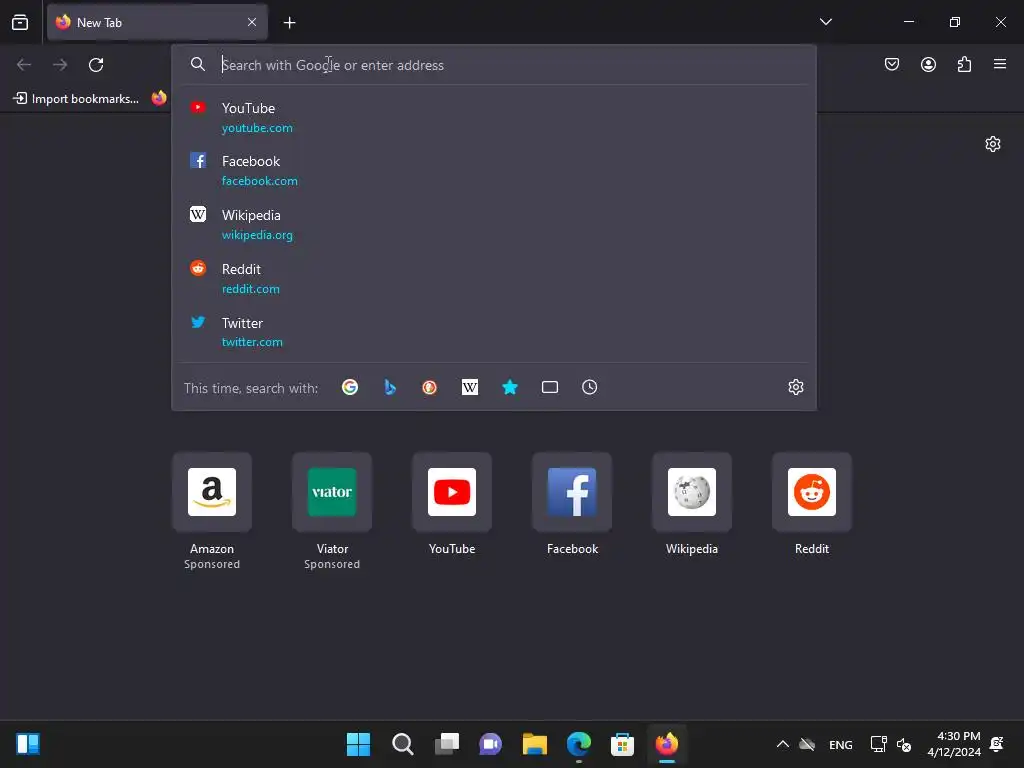This screenshot has width=1024, height=768.
Task: Select the Reddit suggestion in dropdown
Action: tap(494, 279)
